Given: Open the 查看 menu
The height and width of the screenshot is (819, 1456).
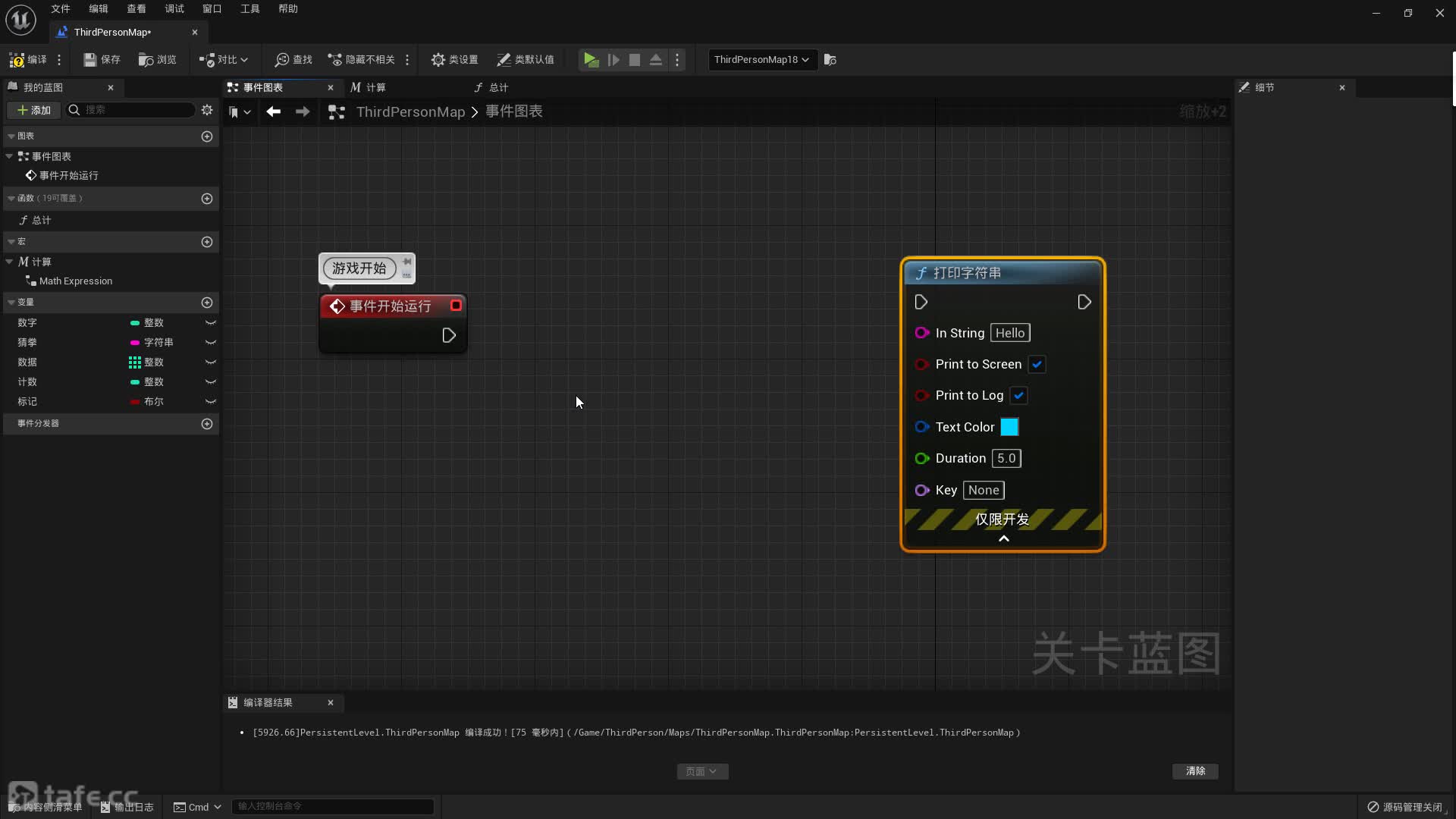Looking at the screenshot, I should pyautogui.click(x=136, y=9).
